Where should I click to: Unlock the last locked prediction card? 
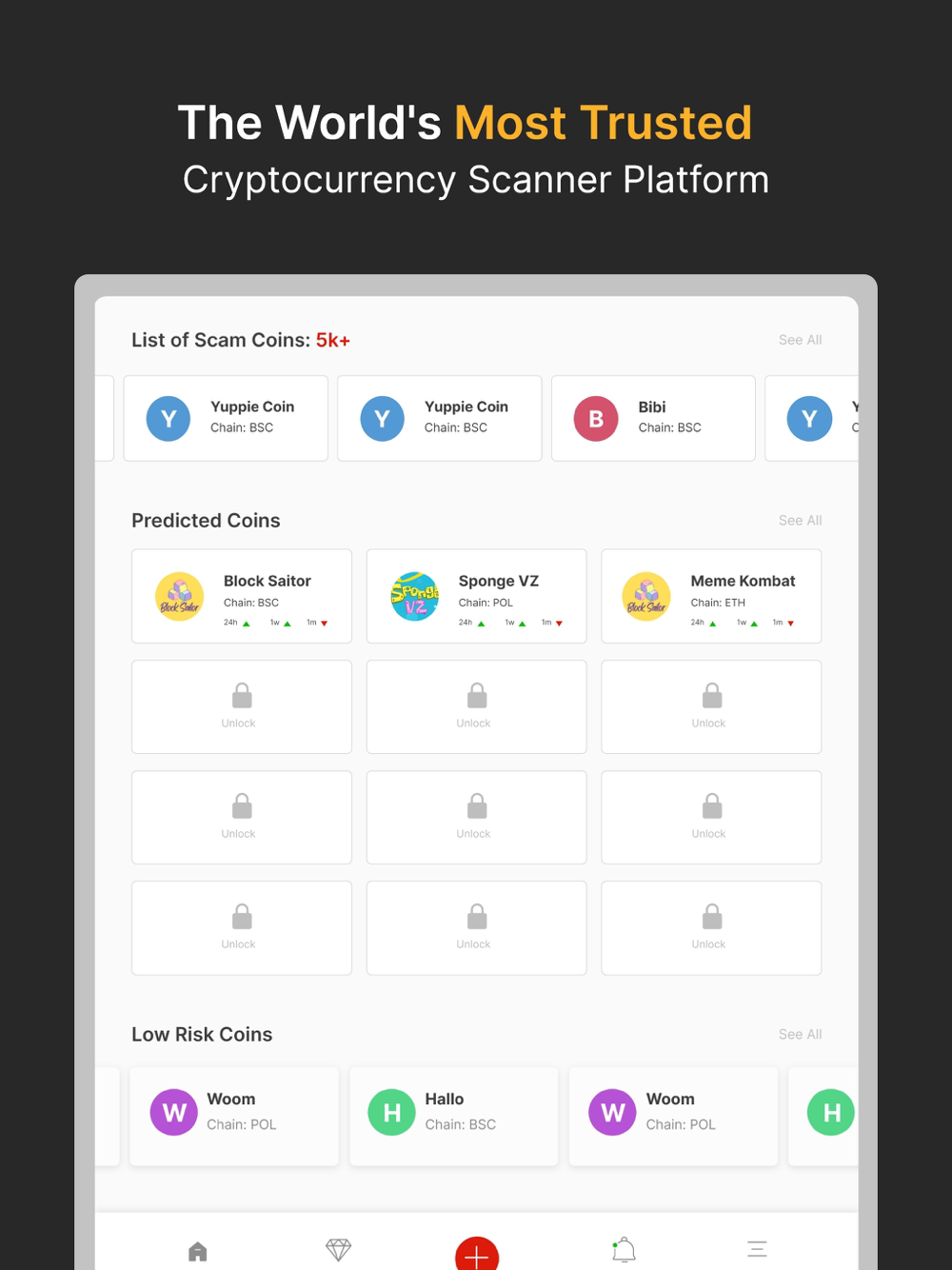[711, 927]
